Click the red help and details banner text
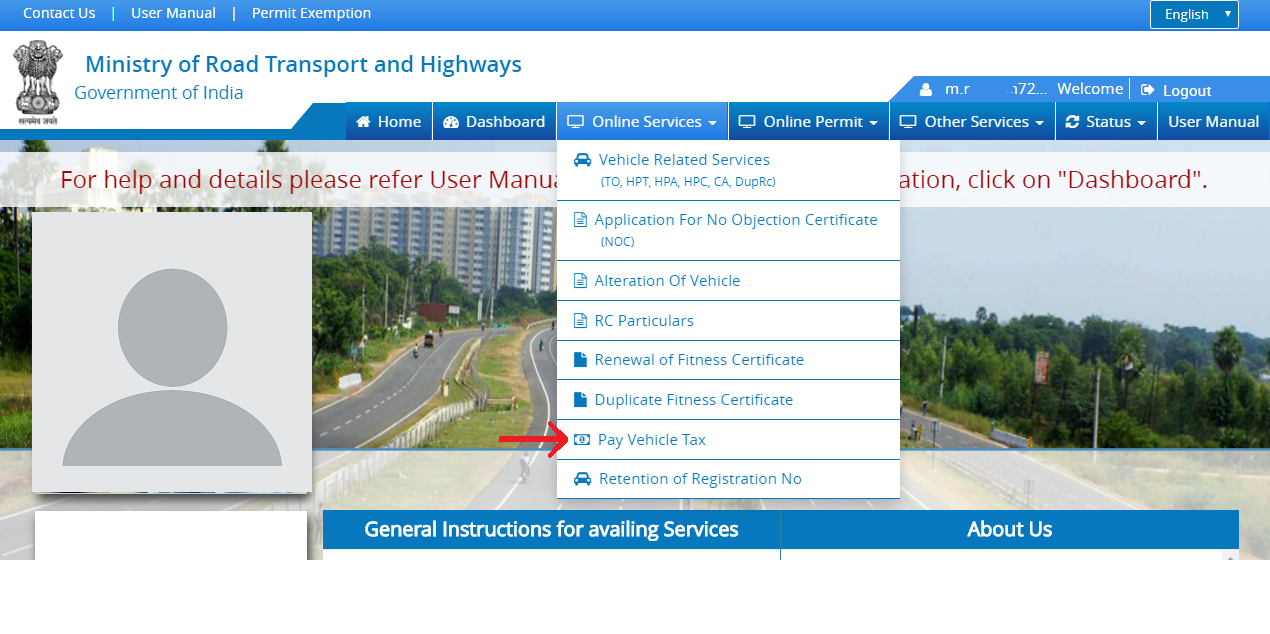Image resolution: width=1270 pixels, height=634 pixels. click(x=634, y=180)
